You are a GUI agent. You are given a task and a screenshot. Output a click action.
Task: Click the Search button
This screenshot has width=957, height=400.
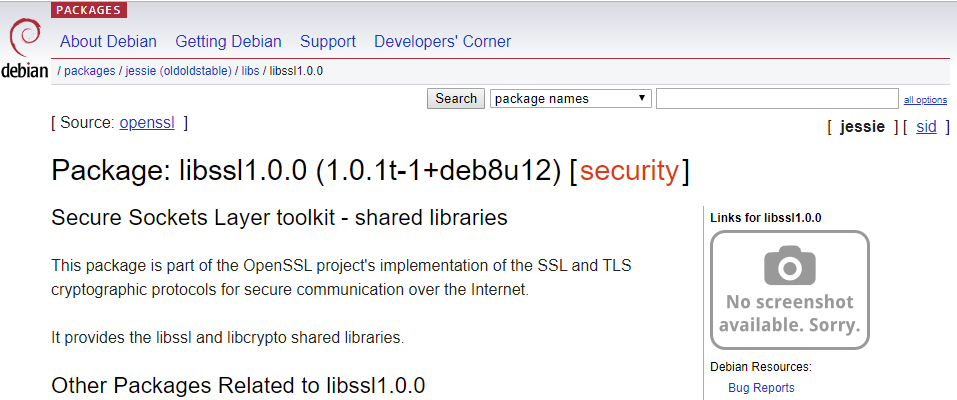456,99
